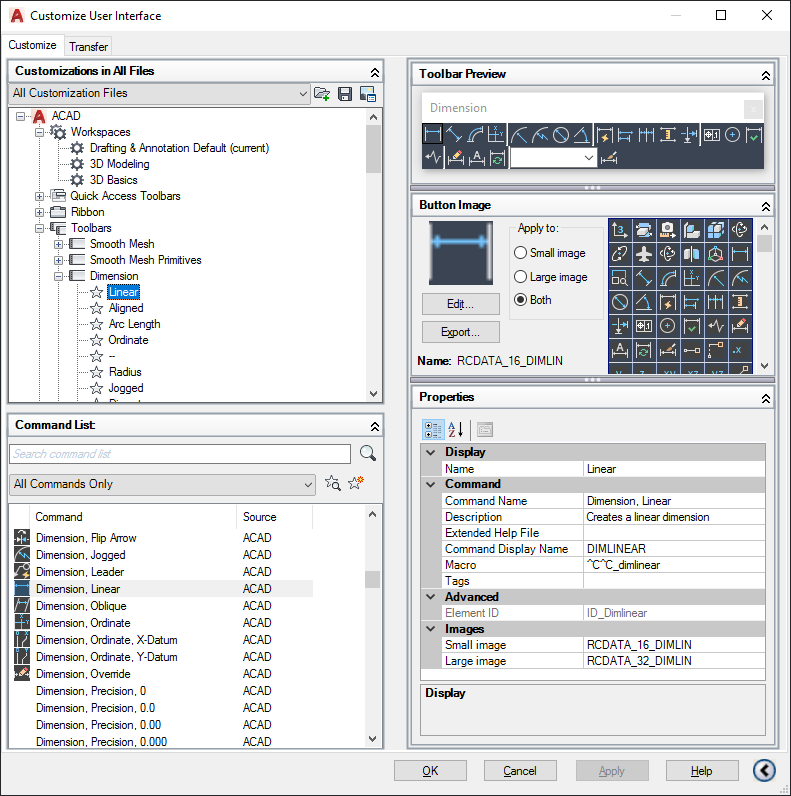
Task: Expand the Smooth Mesh Primitives toolbar node
Action: 58,260
